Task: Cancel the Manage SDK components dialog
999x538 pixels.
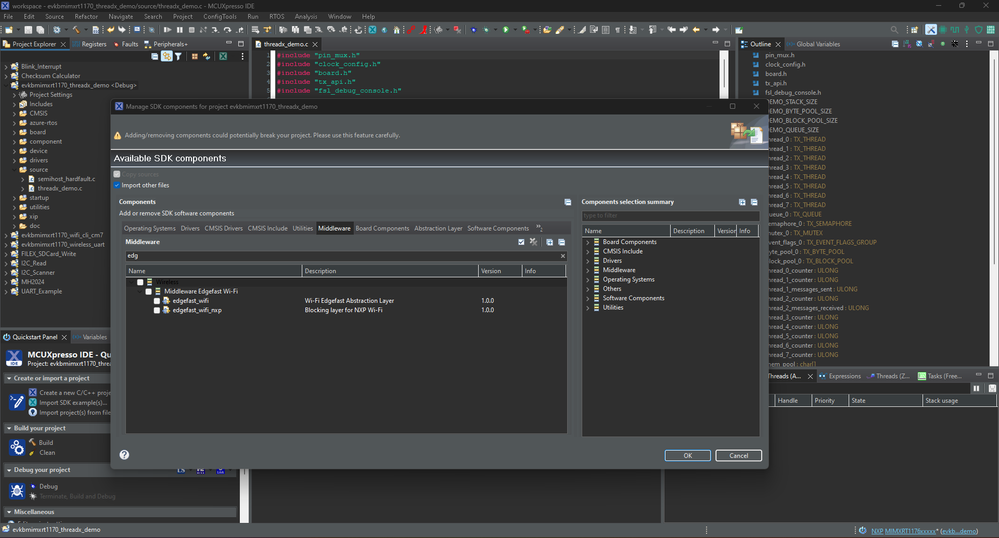Action: [738, 456]
